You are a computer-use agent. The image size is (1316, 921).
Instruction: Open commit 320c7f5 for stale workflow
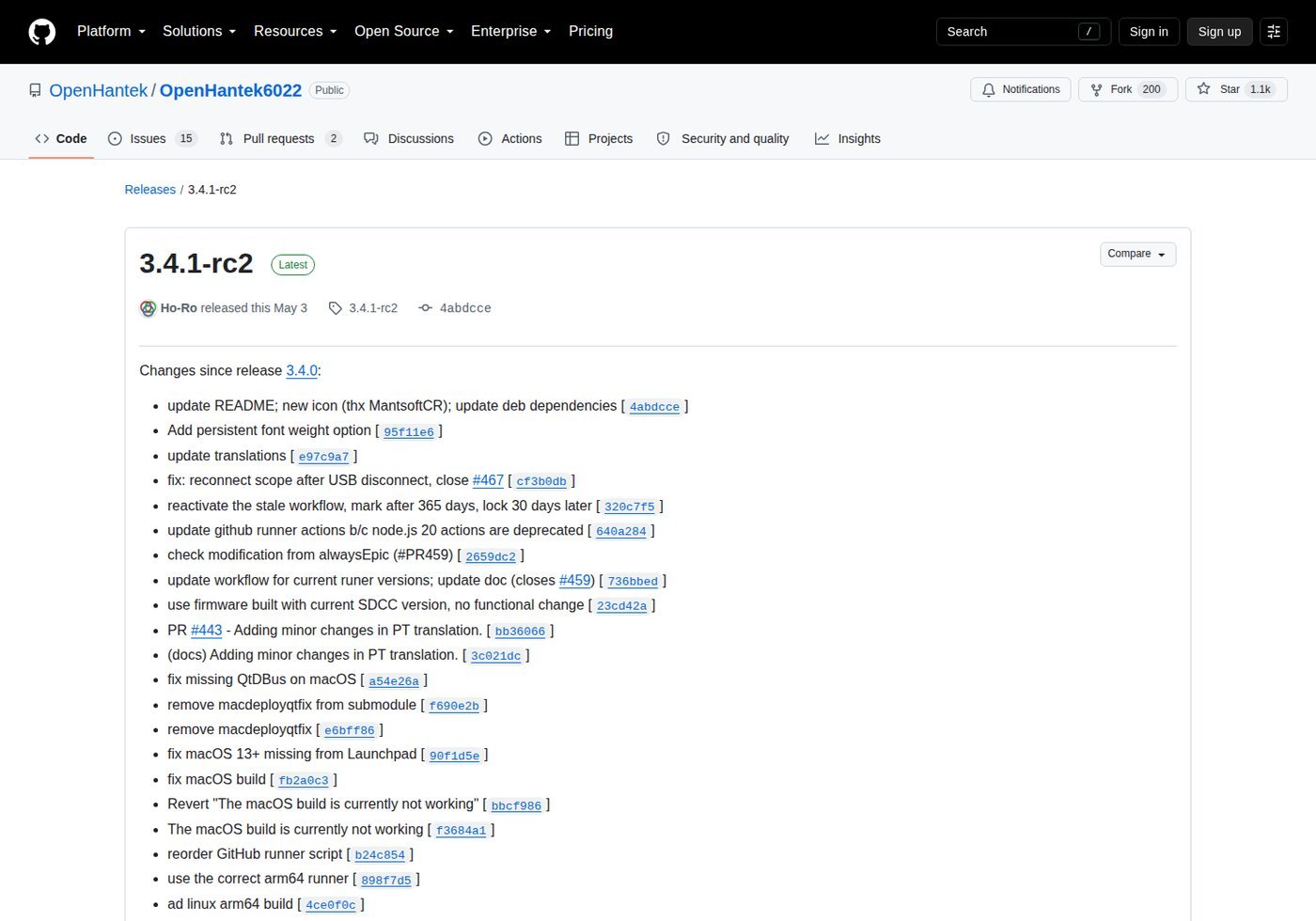(x=630, y=507)
